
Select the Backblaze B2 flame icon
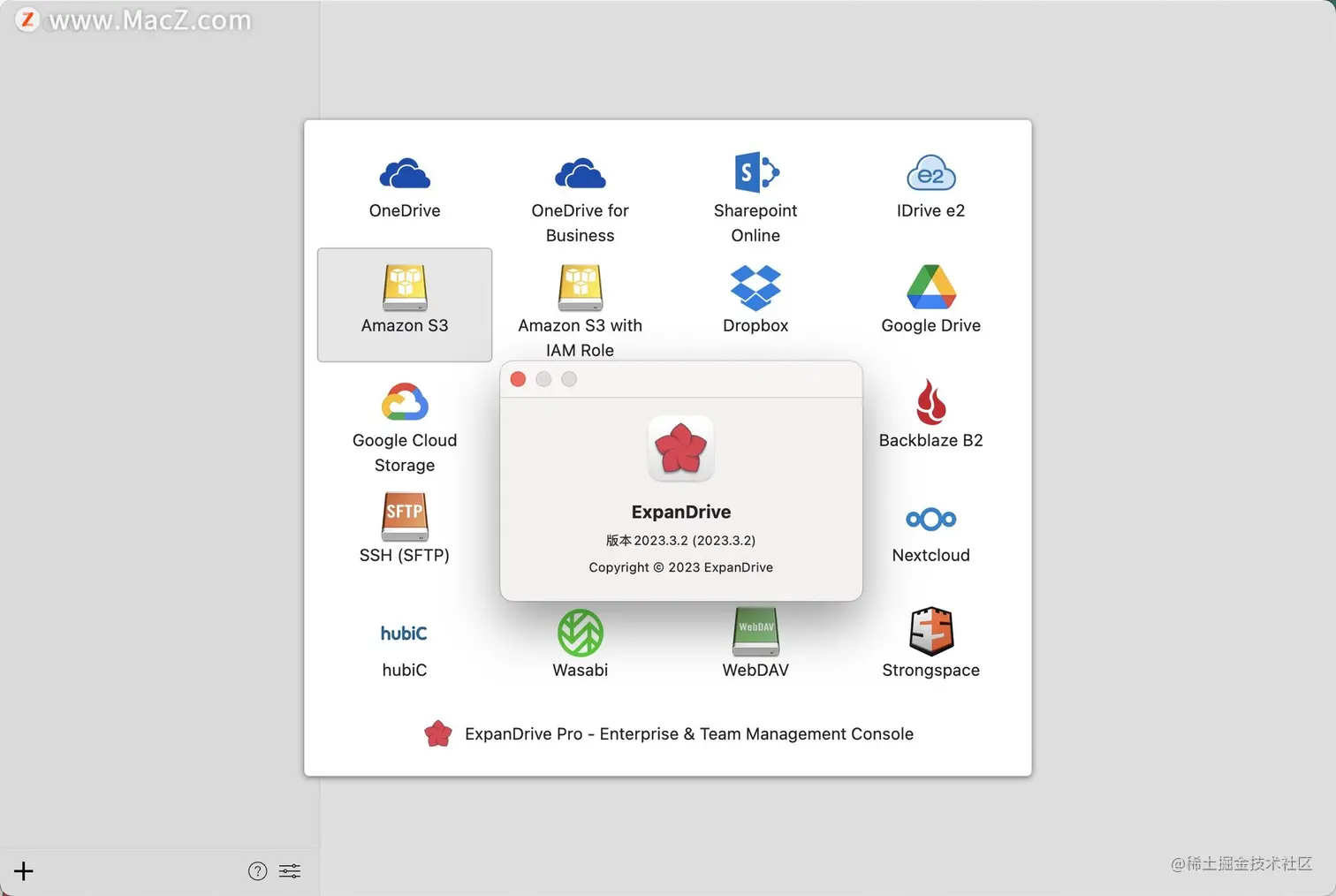pos(931,401)
